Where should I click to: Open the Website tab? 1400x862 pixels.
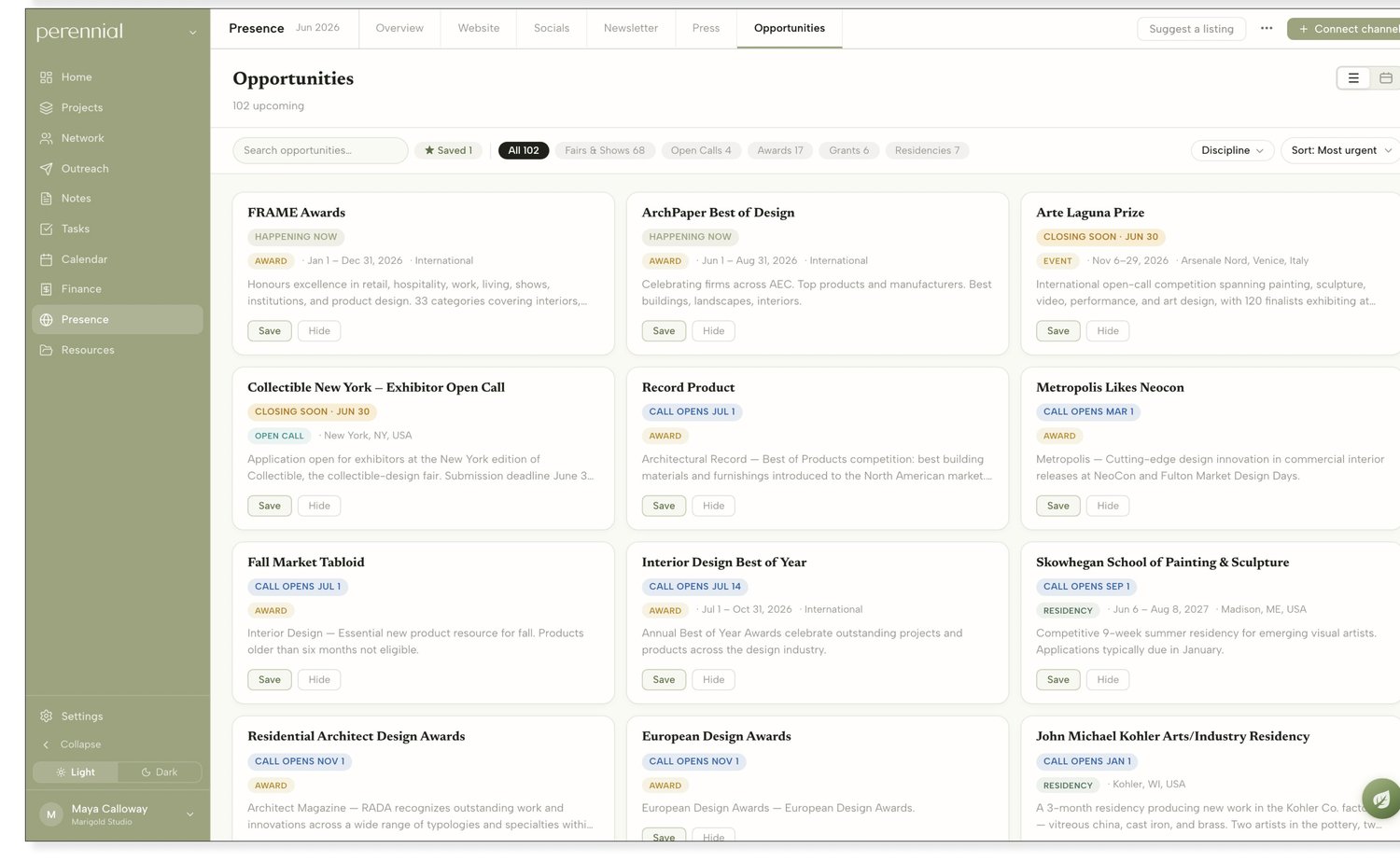point(479,28)
